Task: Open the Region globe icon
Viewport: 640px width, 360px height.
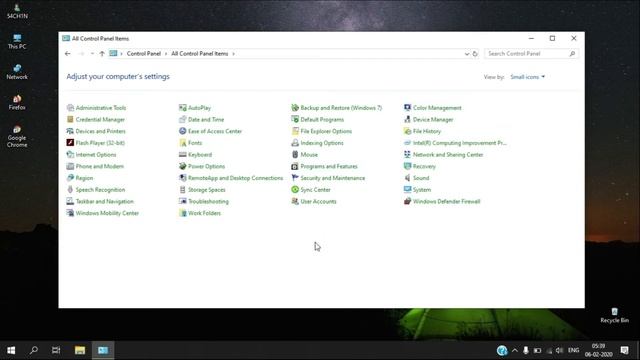Action: click(x=70, y=178)
